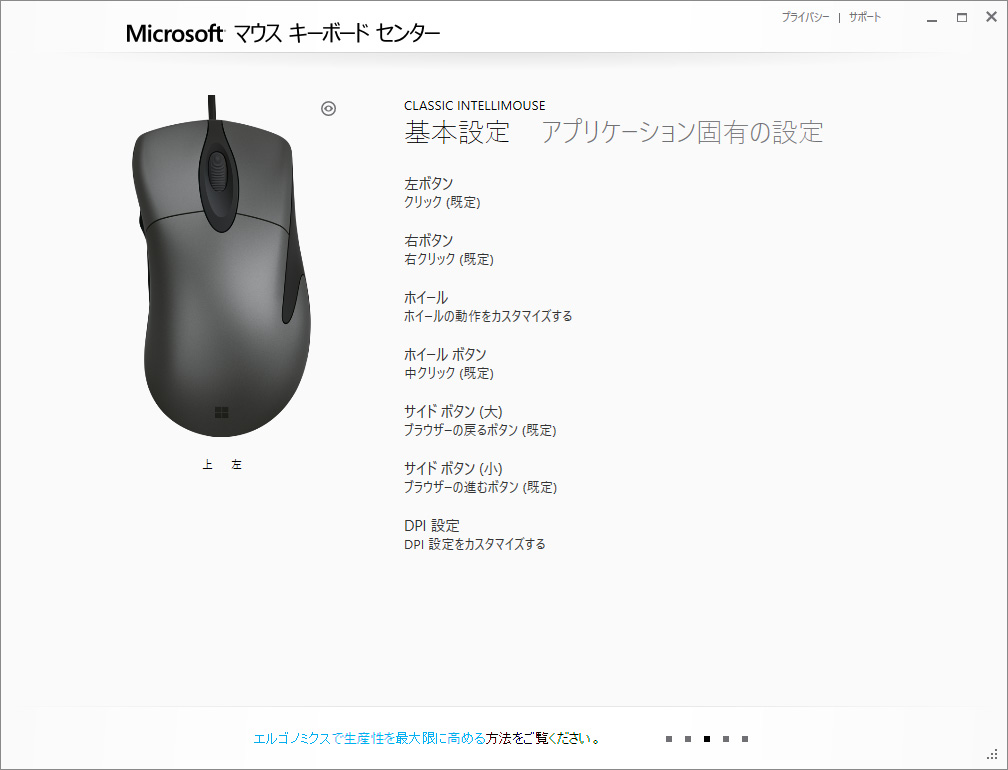Expand ホイール customization option
The height and width of the screenshot is (770, 1008).
(488, 307)
